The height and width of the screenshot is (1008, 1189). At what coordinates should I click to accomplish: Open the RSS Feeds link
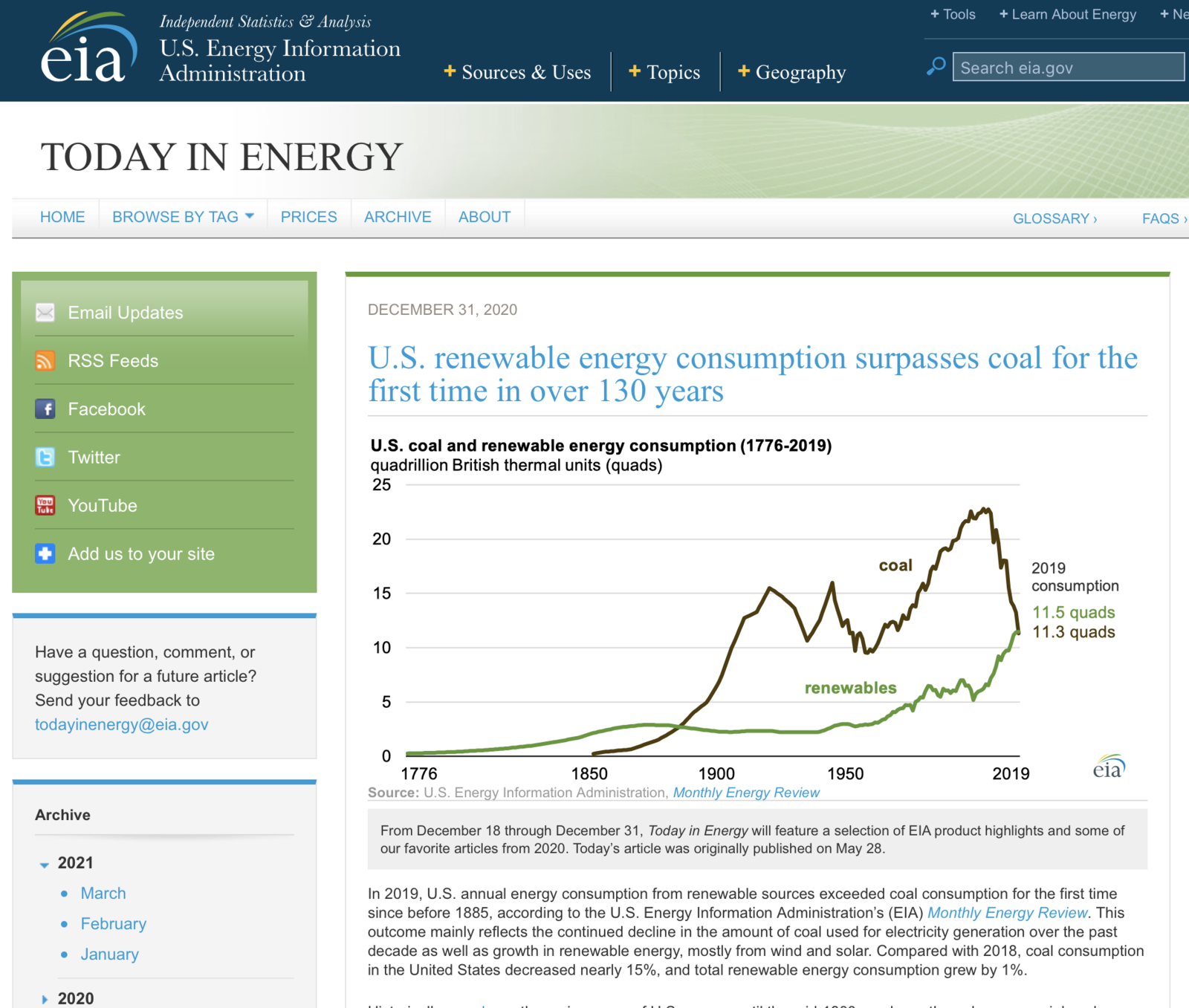113,361
